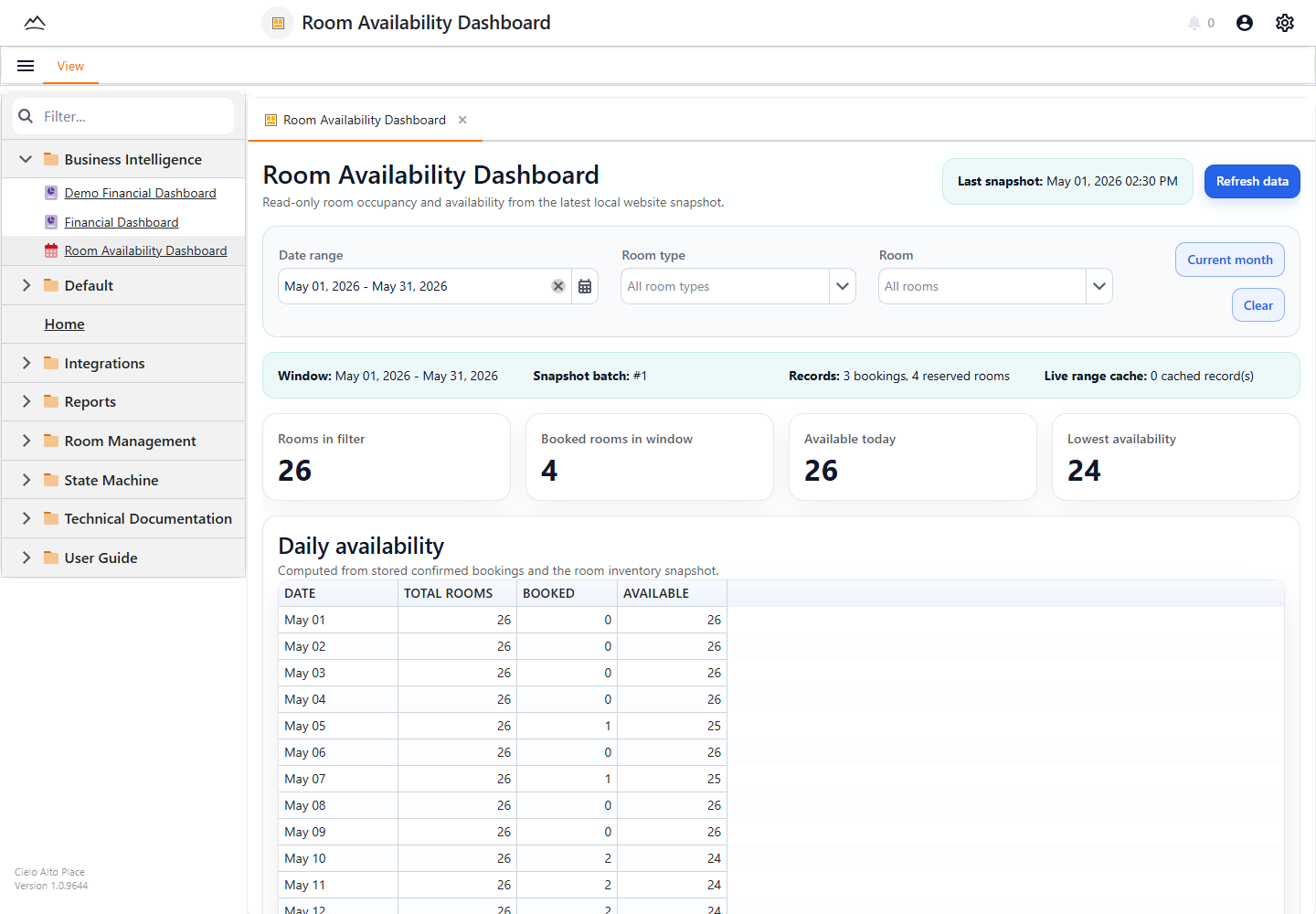Open the Room Availability Dashboard sidebar link
Screen dimensions: 1316x914
point(145,250)
